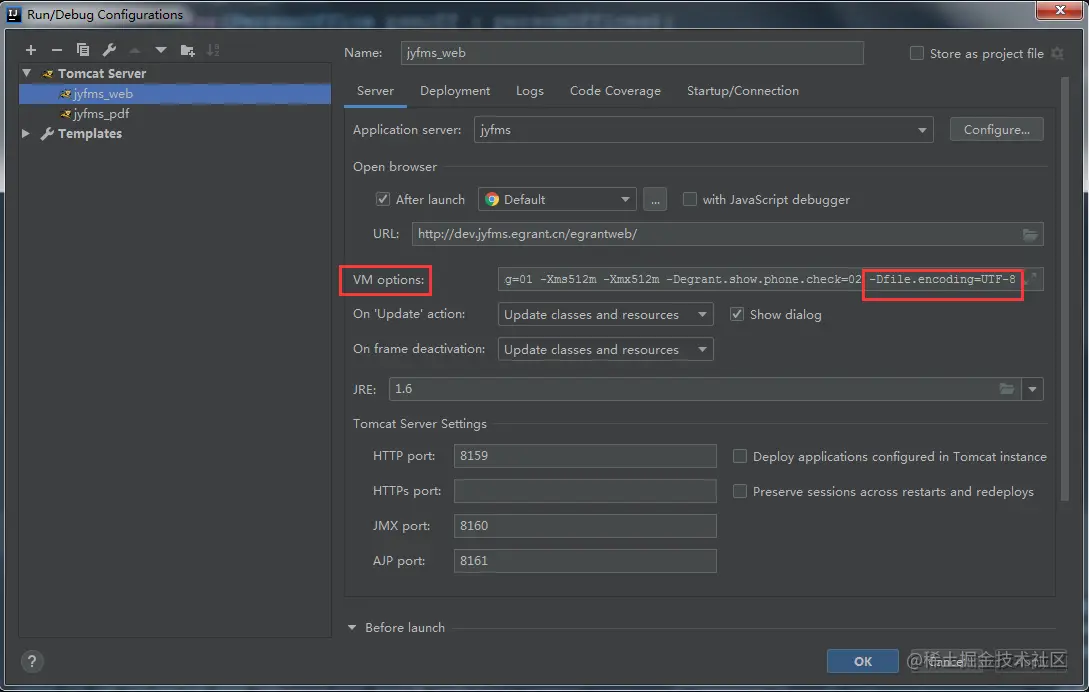Switch to the Startup/Connection tab

tap(742, 91)
